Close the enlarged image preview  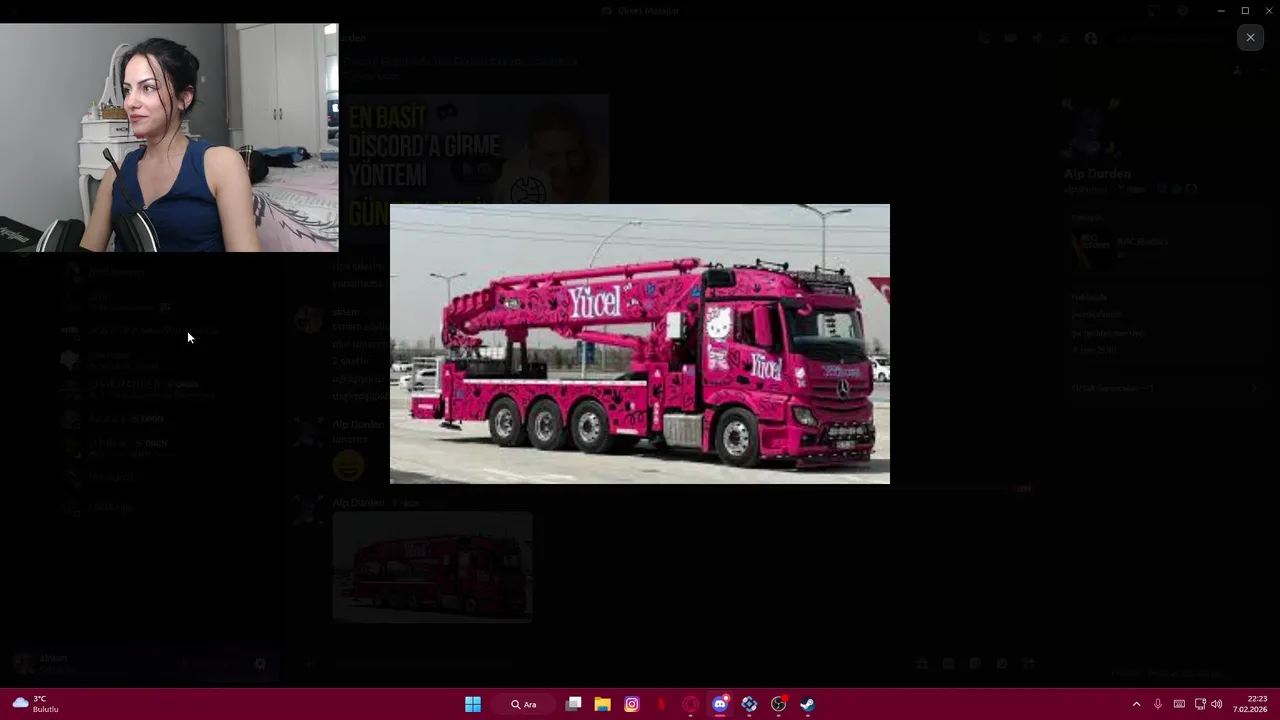tap(1250, 37)
